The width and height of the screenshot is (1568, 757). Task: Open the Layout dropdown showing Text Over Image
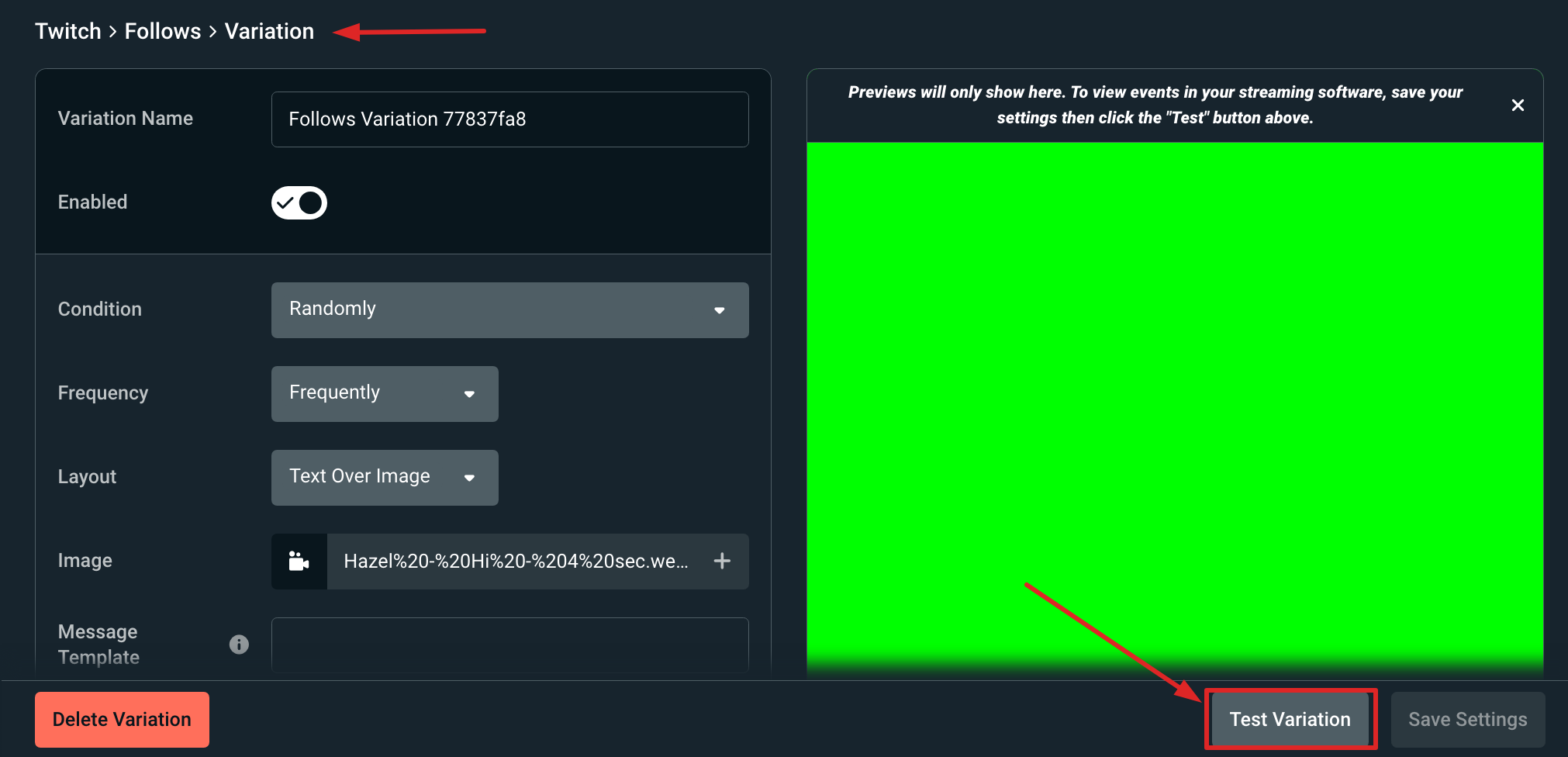pyautogui.click(x=384, y=477)
